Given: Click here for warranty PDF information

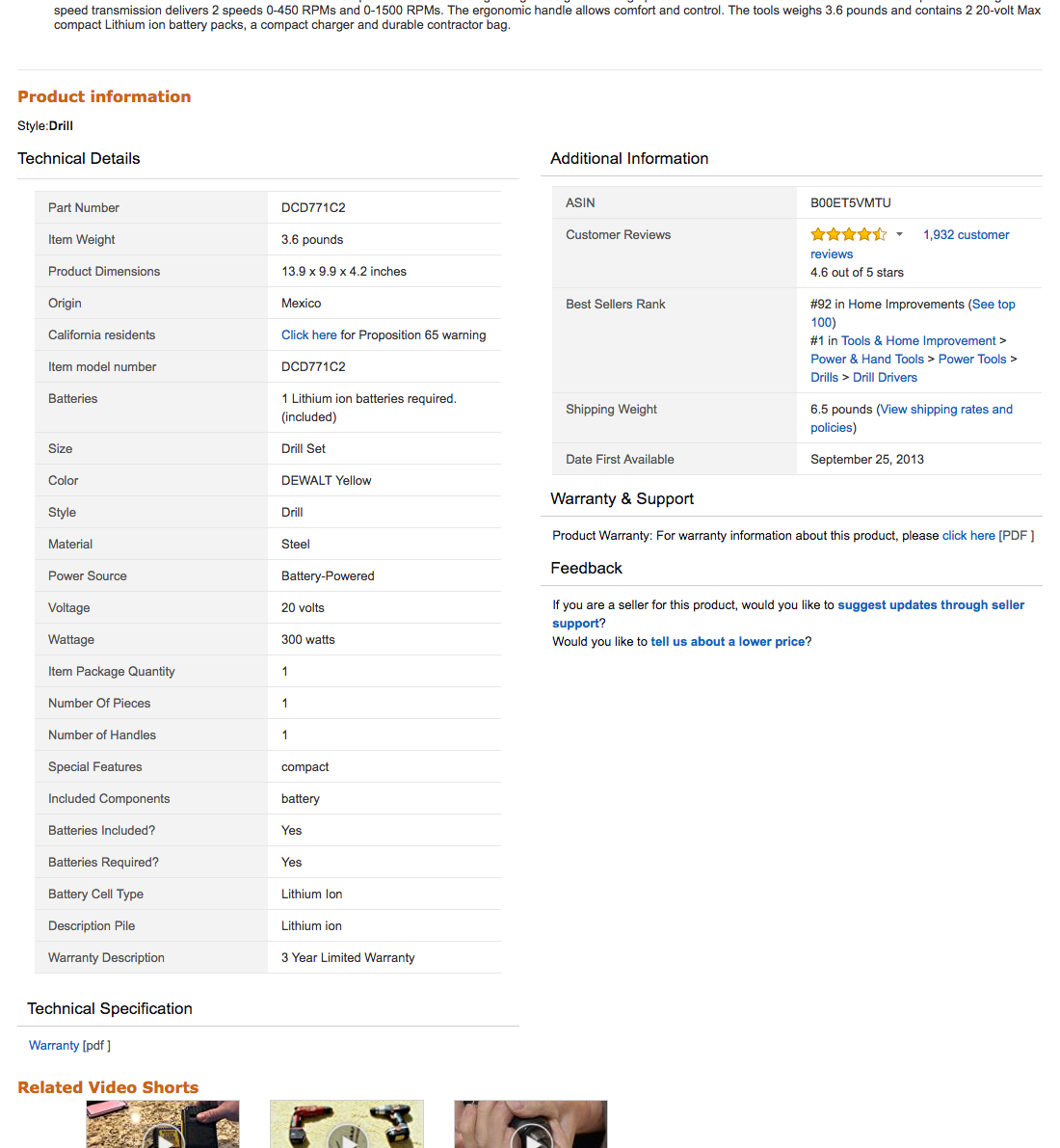Looking at the screenshot, I should pyautogui.click(x=968, y=535).
